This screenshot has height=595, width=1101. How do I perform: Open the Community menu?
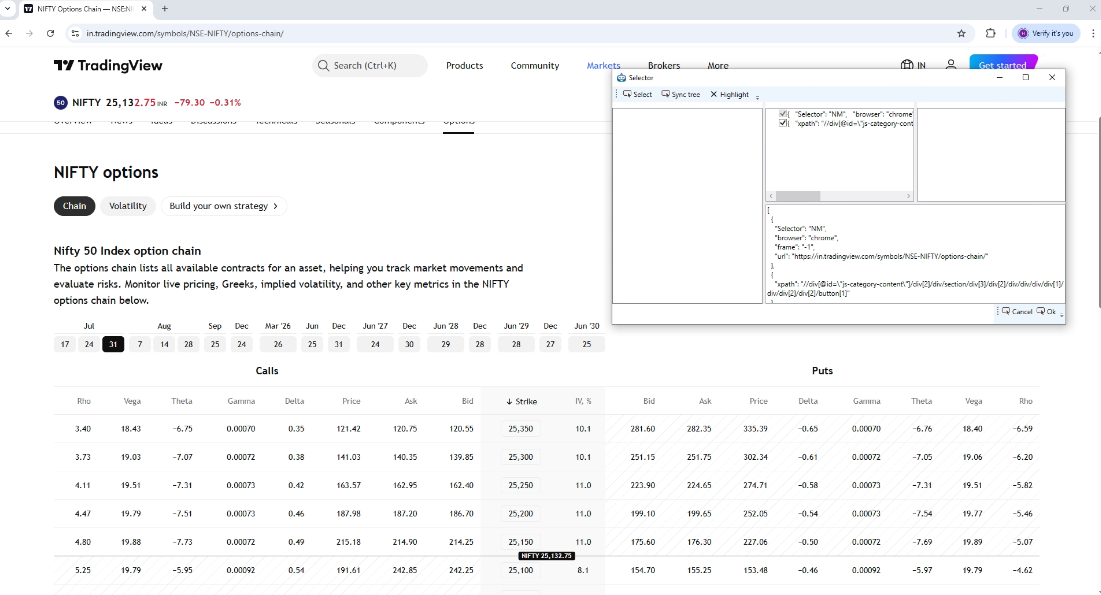point(535,65)
